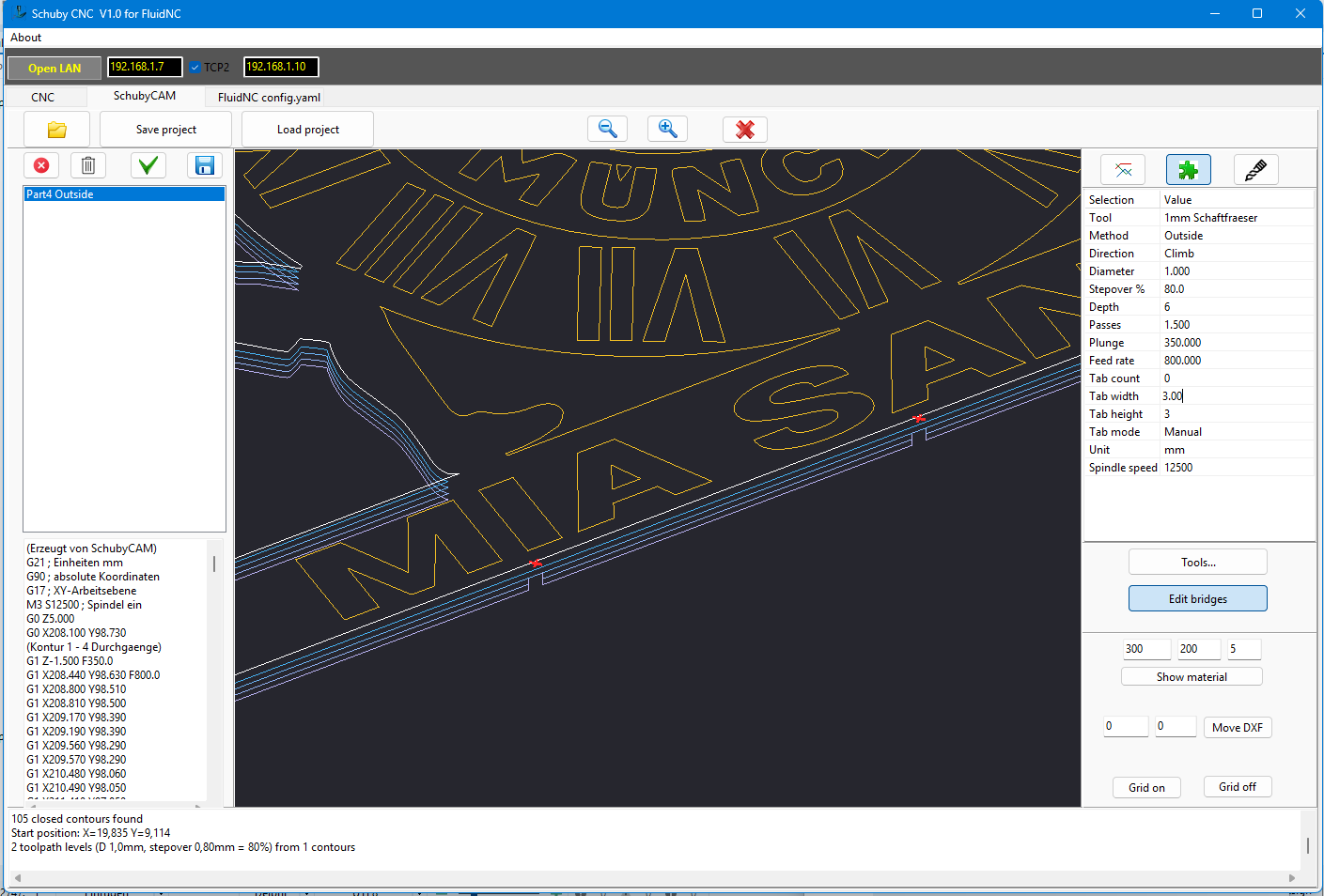Click the G-code line G1 Z-1.500 F350.0

[70, 661]
